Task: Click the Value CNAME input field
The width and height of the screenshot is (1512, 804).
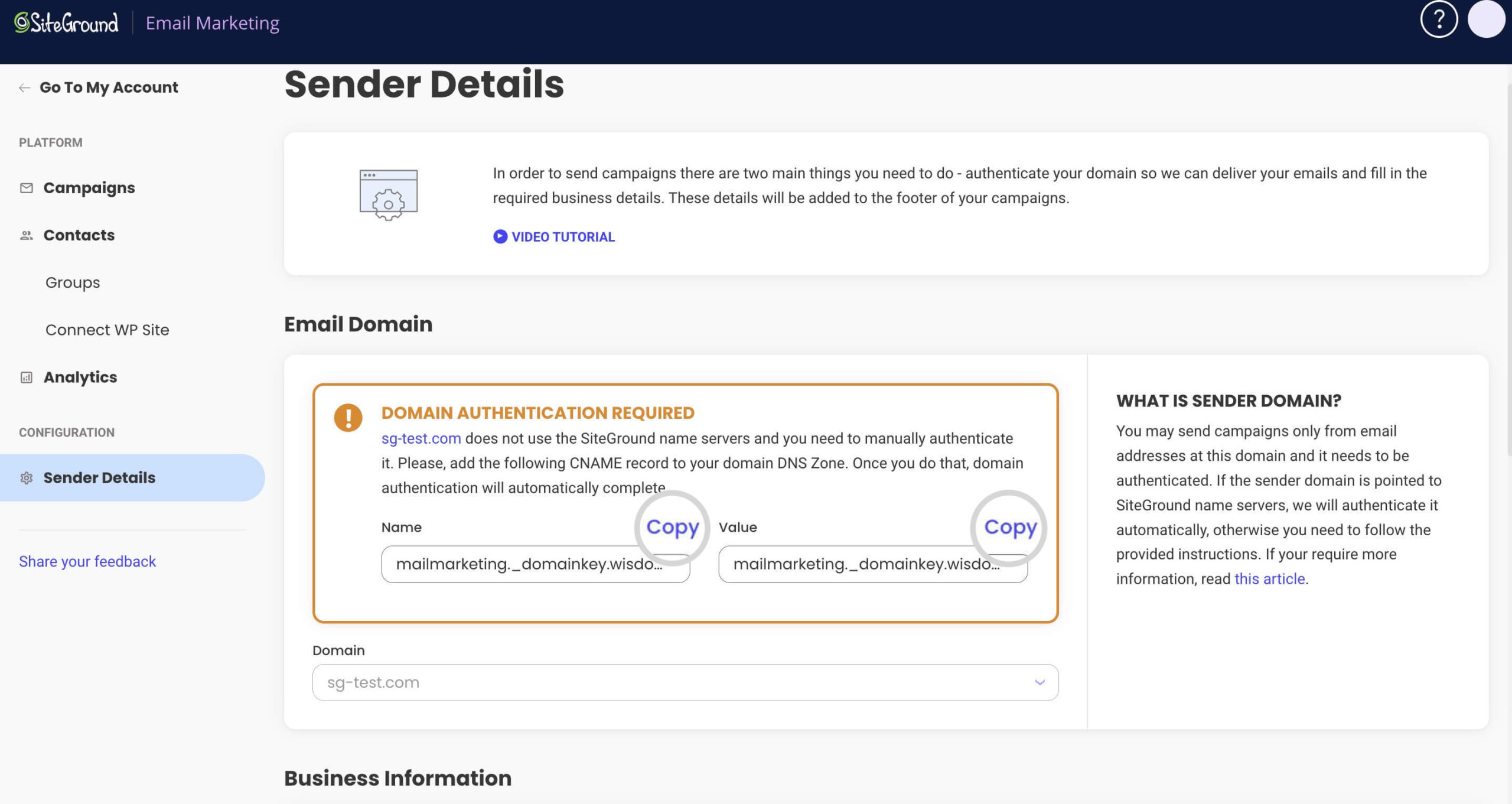Action: tap(873, 564)
